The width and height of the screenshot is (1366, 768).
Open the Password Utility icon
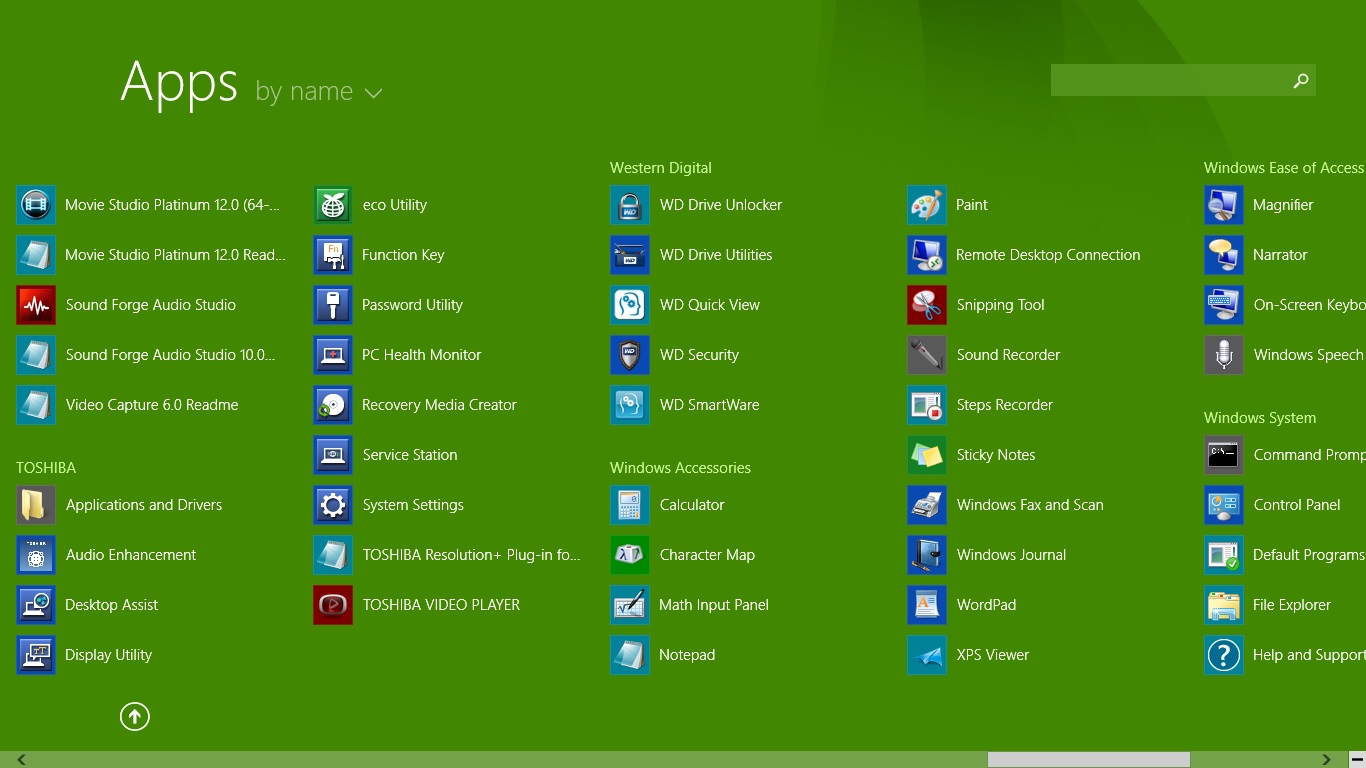333,305
